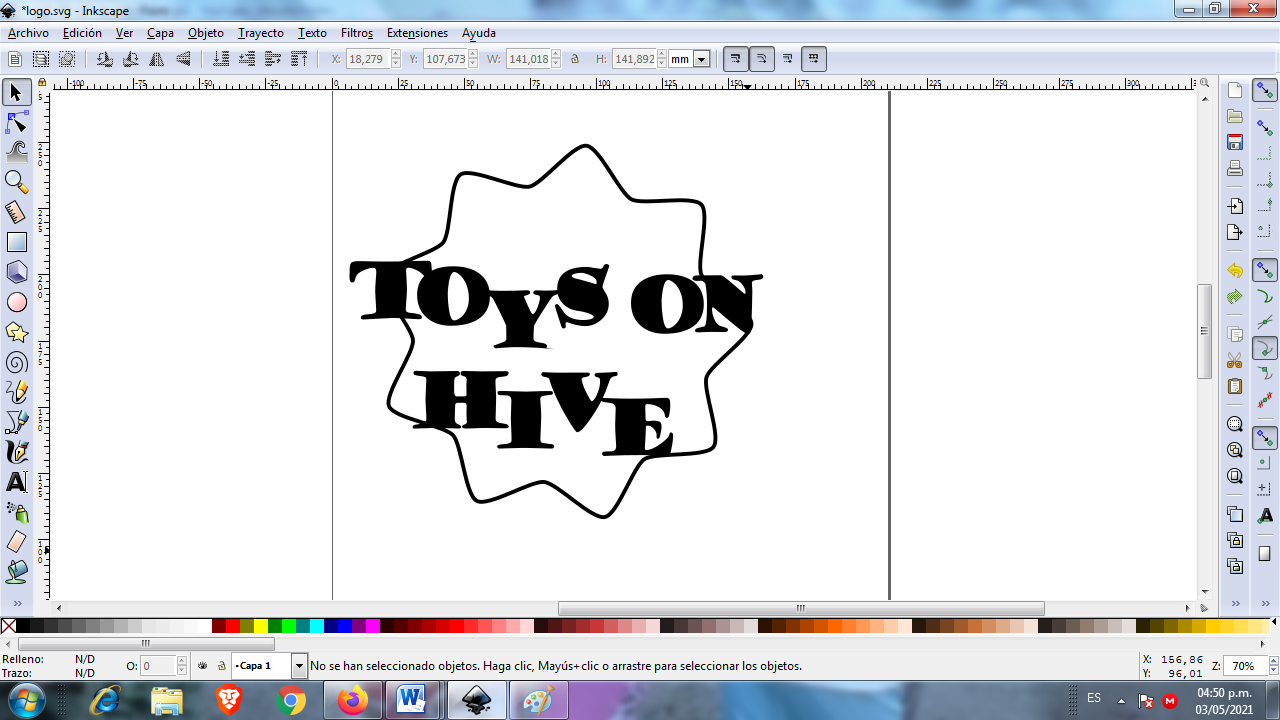Click Print document icon
This screenshot has height=720, width=1280.
click(1235, 168)
